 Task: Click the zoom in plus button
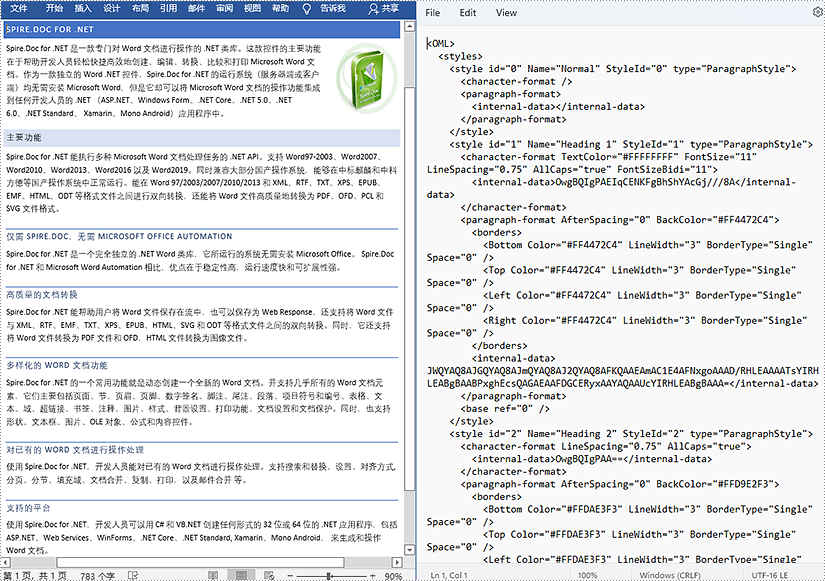point(373,576)
